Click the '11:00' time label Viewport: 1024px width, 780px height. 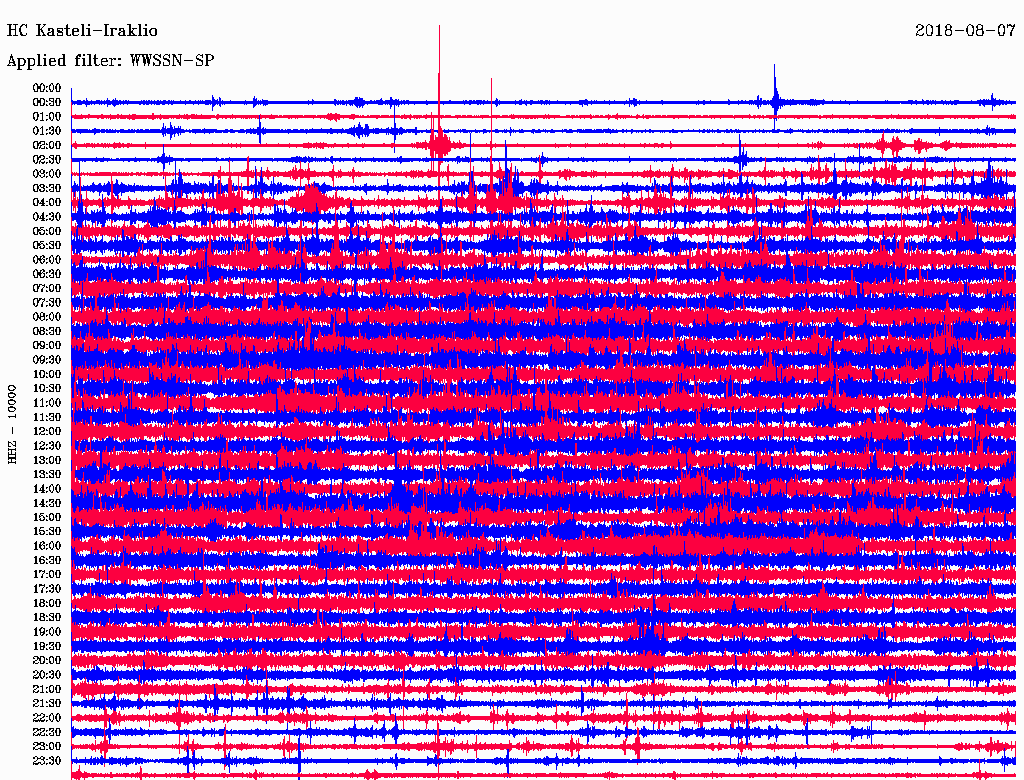point(47,402)
